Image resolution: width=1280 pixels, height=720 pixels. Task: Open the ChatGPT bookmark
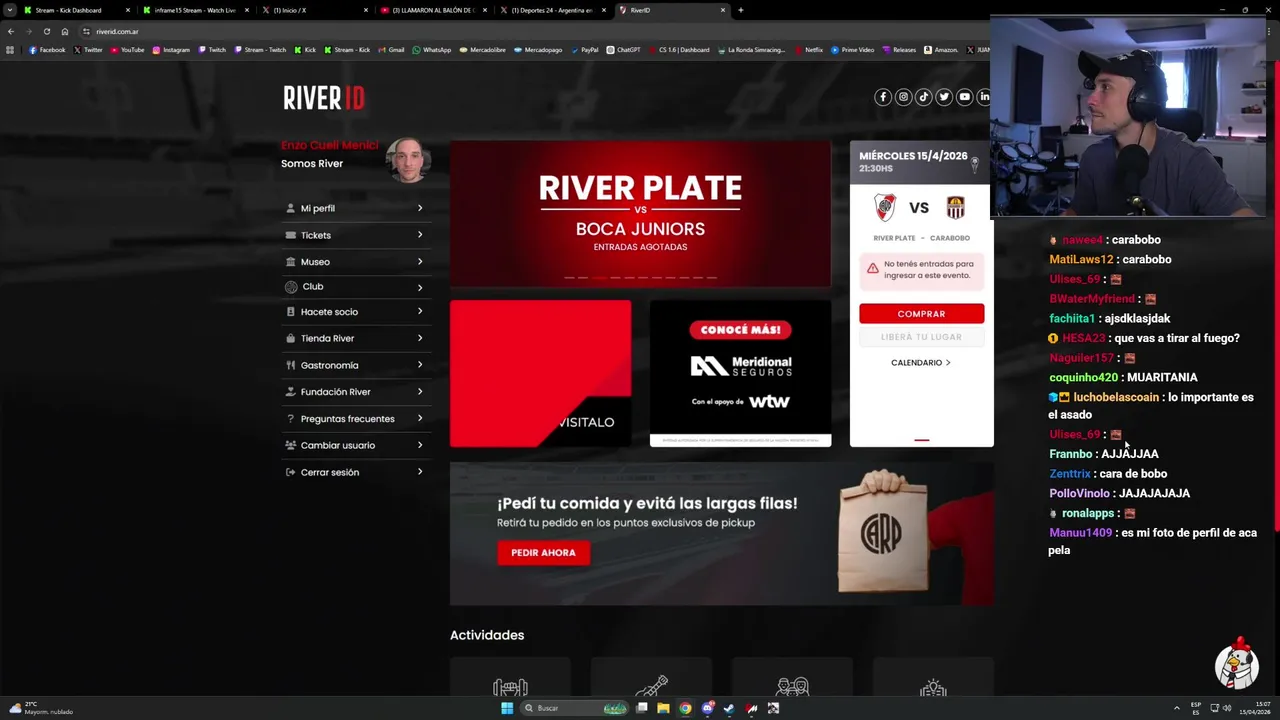click(624, 50)
